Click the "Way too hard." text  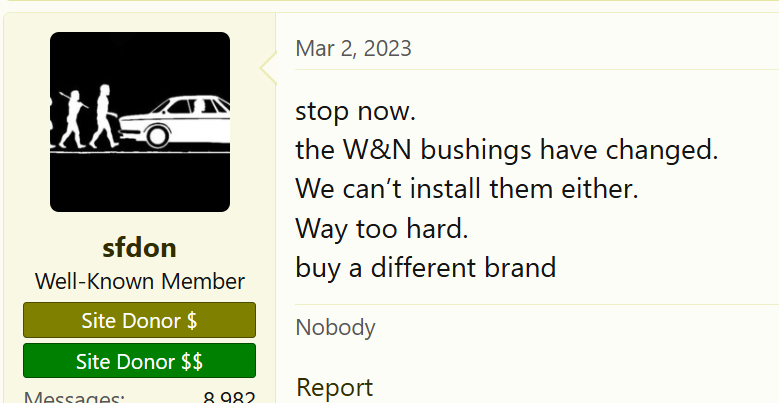tap(382, 229)
